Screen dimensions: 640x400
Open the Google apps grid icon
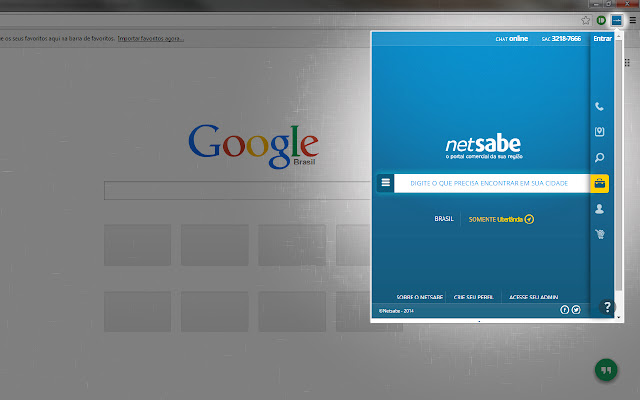click(627, 62)
